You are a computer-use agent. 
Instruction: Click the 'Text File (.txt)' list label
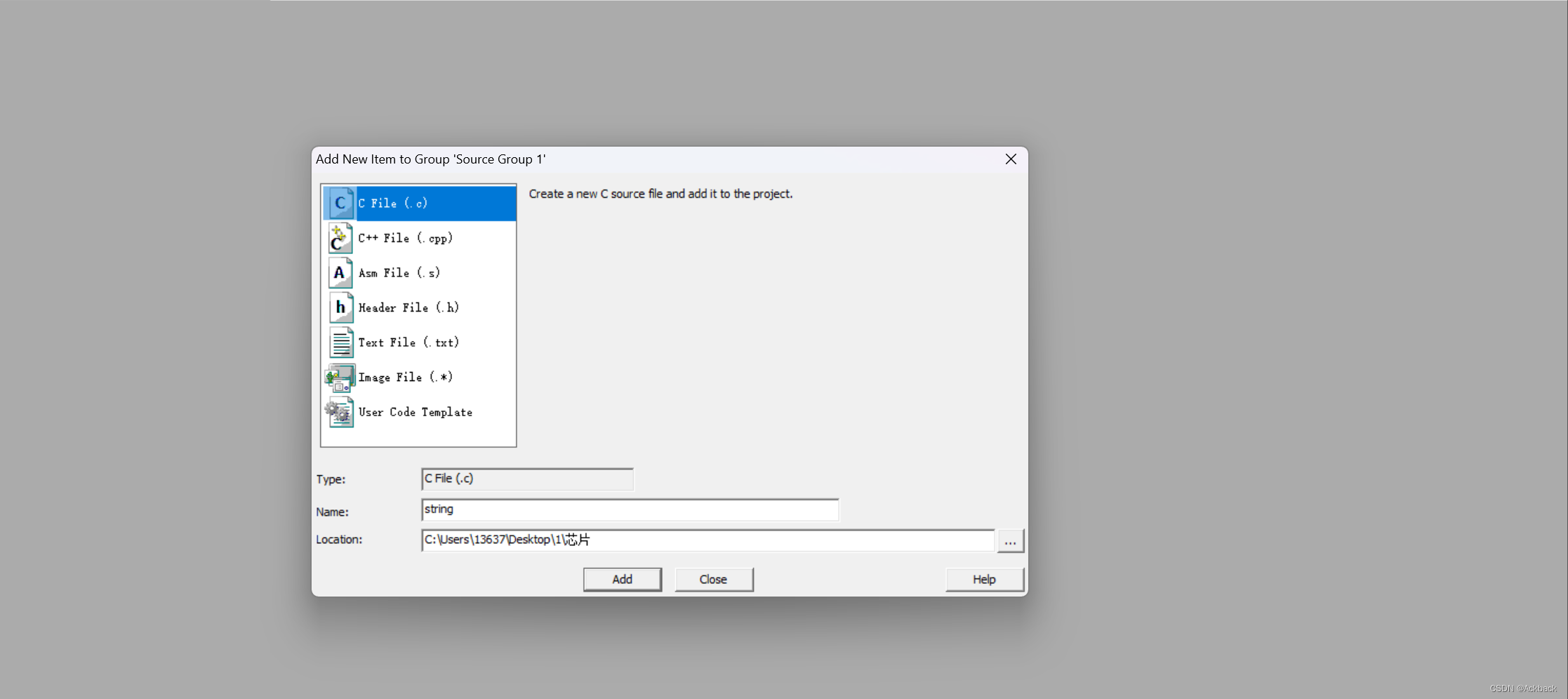coord(408,342)
